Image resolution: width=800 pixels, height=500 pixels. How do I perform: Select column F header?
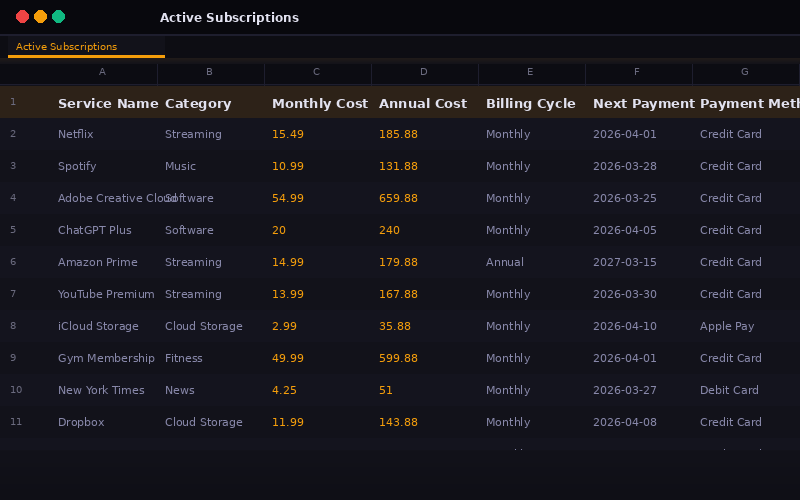pyautogui.click(x=639, y=72)
